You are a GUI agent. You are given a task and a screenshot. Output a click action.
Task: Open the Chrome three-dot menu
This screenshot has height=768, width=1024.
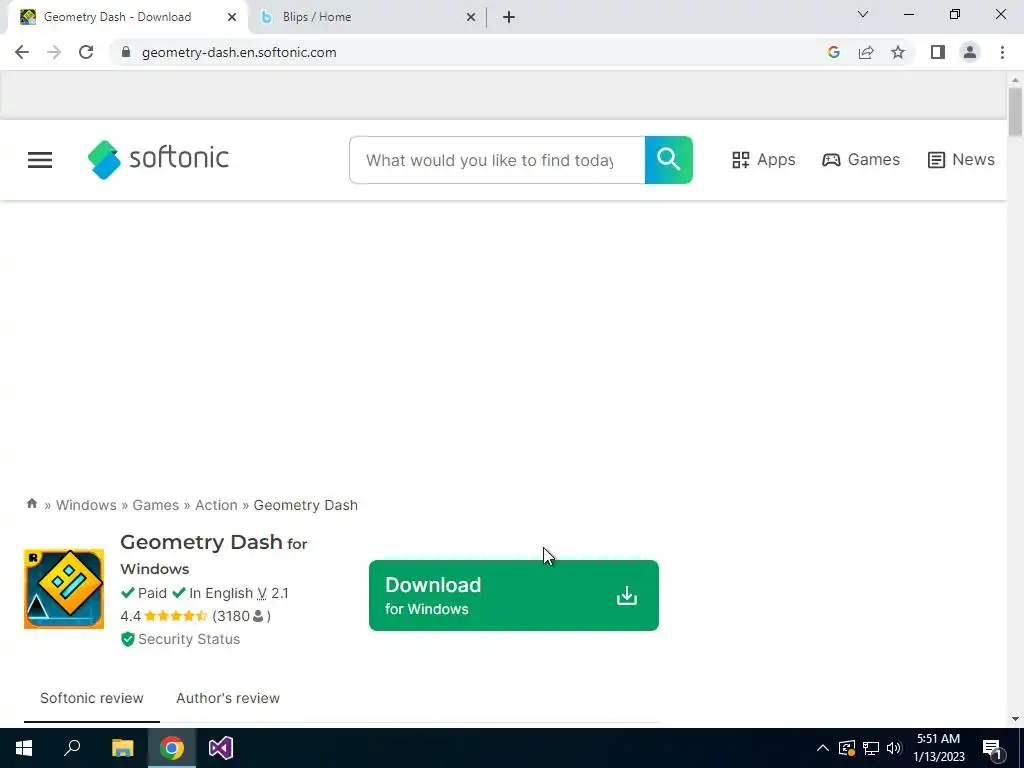click(1002, 52)
